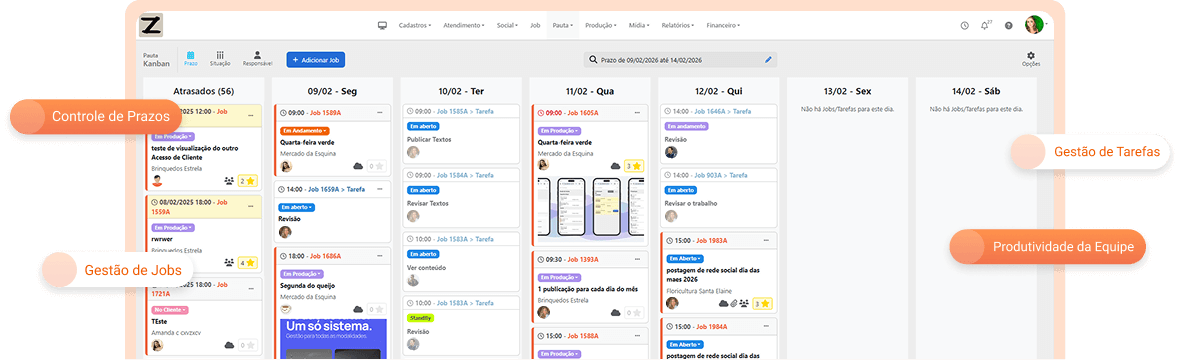Open three-dot menu on Job 1686A card

click(379, 256)
